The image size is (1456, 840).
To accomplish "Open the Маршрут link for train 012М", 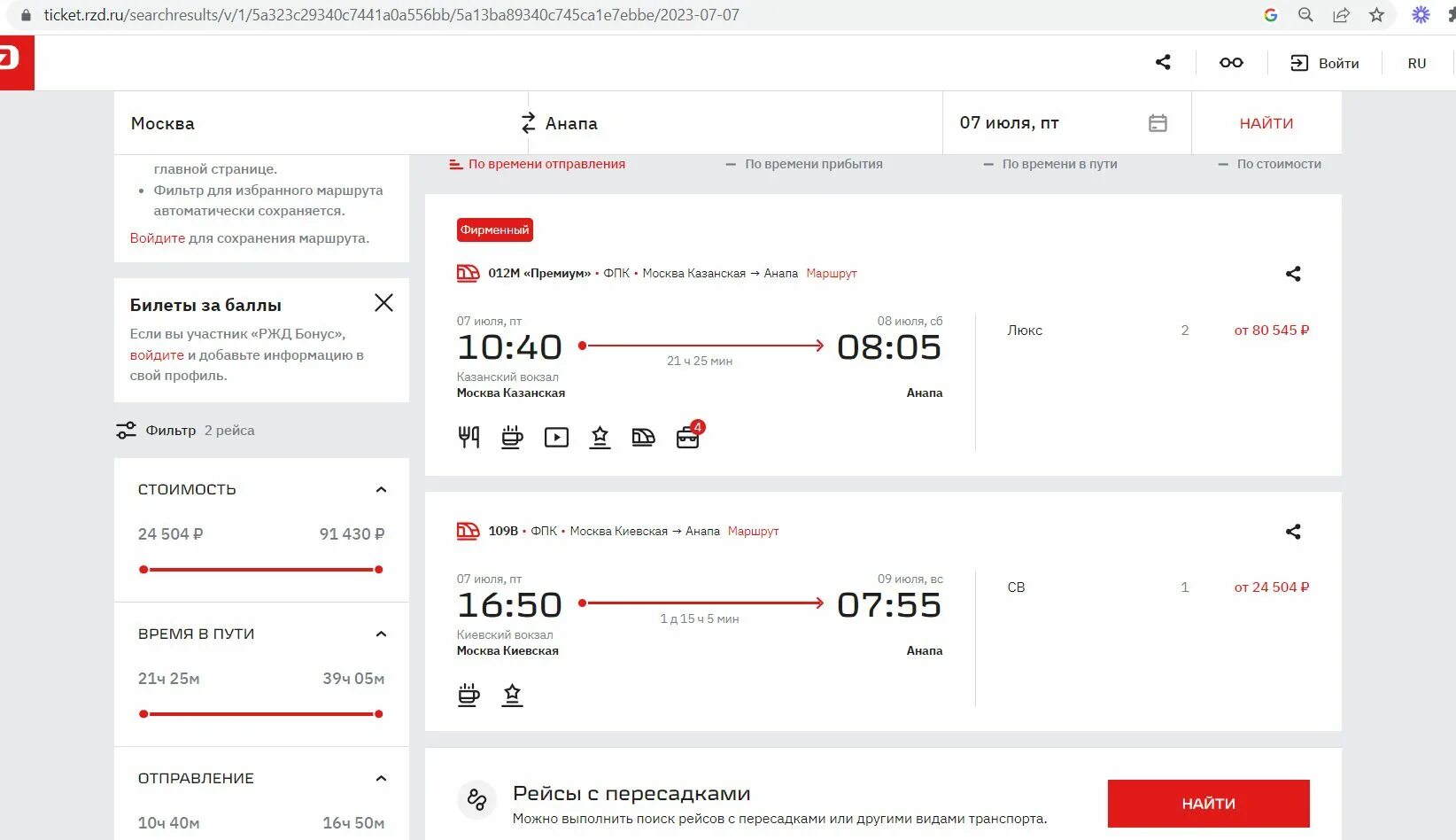I will click(x=832, y=273).
